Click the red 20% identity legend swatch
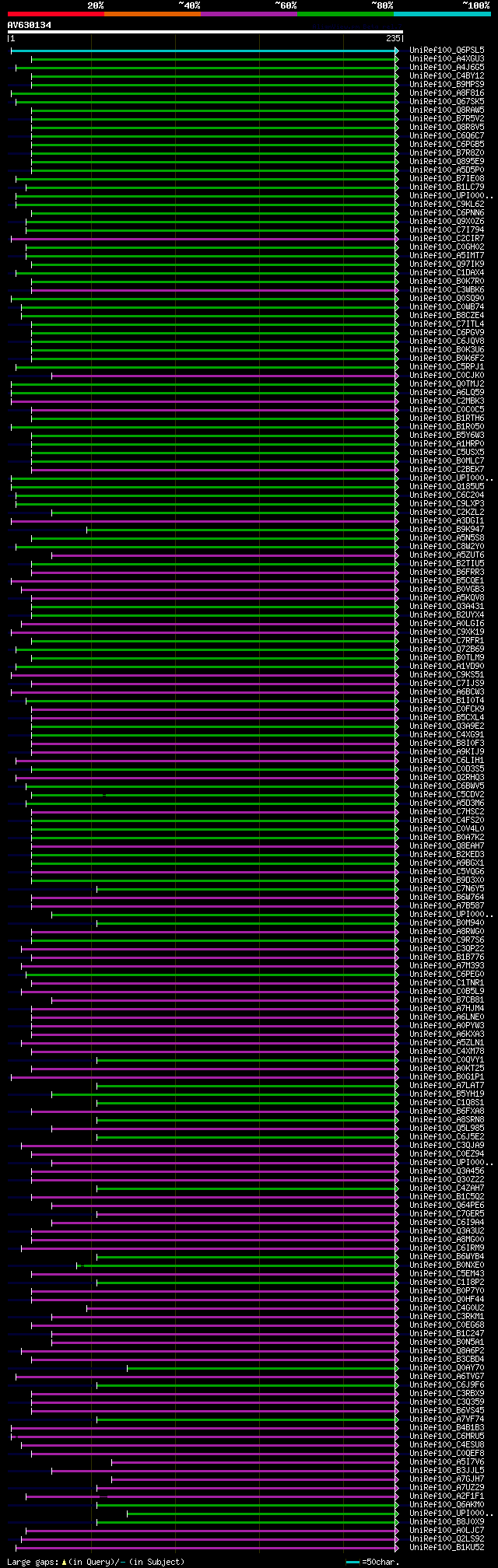This screenshot has width=498, height=1568. pos(56,14)
